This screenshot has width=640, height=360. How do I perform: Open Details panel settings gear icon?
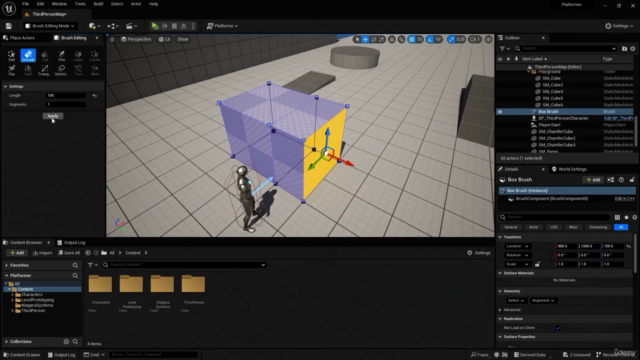click(x=635, y=217)
